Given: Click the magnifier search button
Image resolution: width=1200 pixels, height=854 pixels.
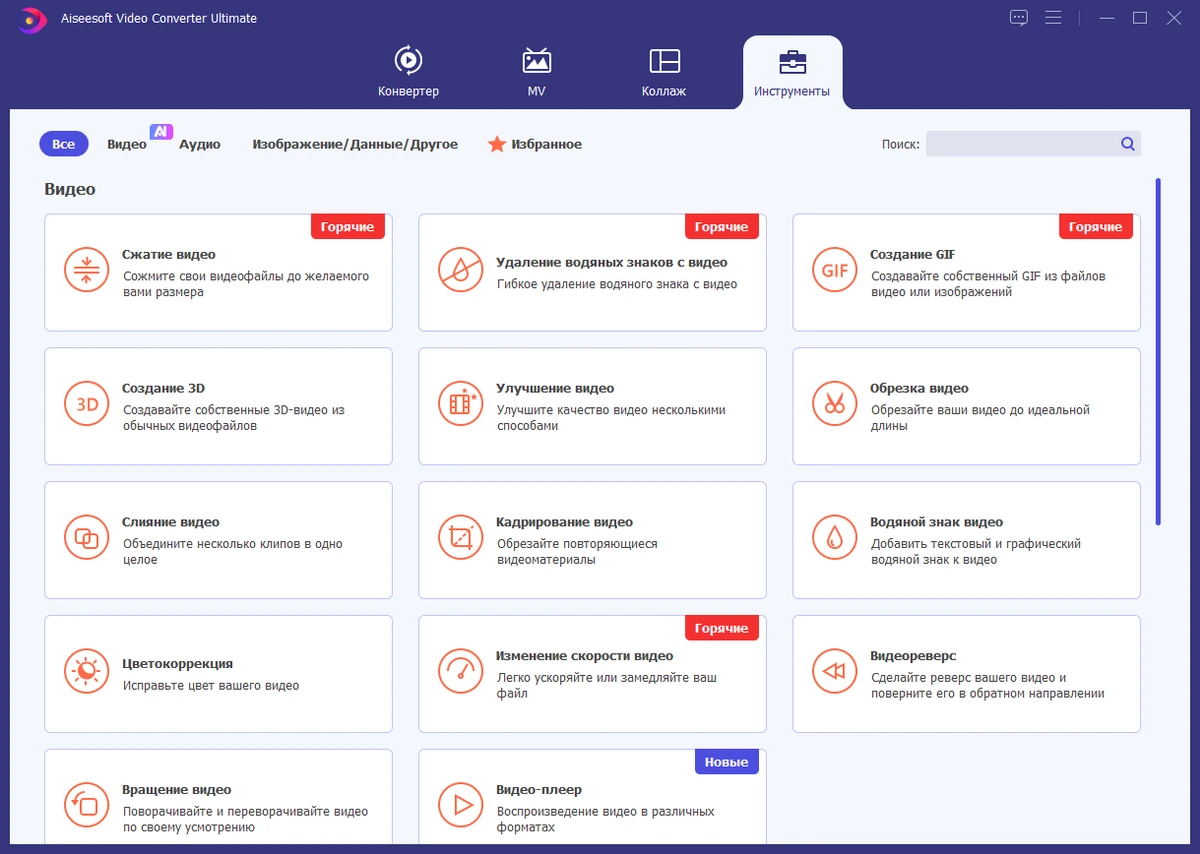Looking at the screenshot, I should (1128, 144).
